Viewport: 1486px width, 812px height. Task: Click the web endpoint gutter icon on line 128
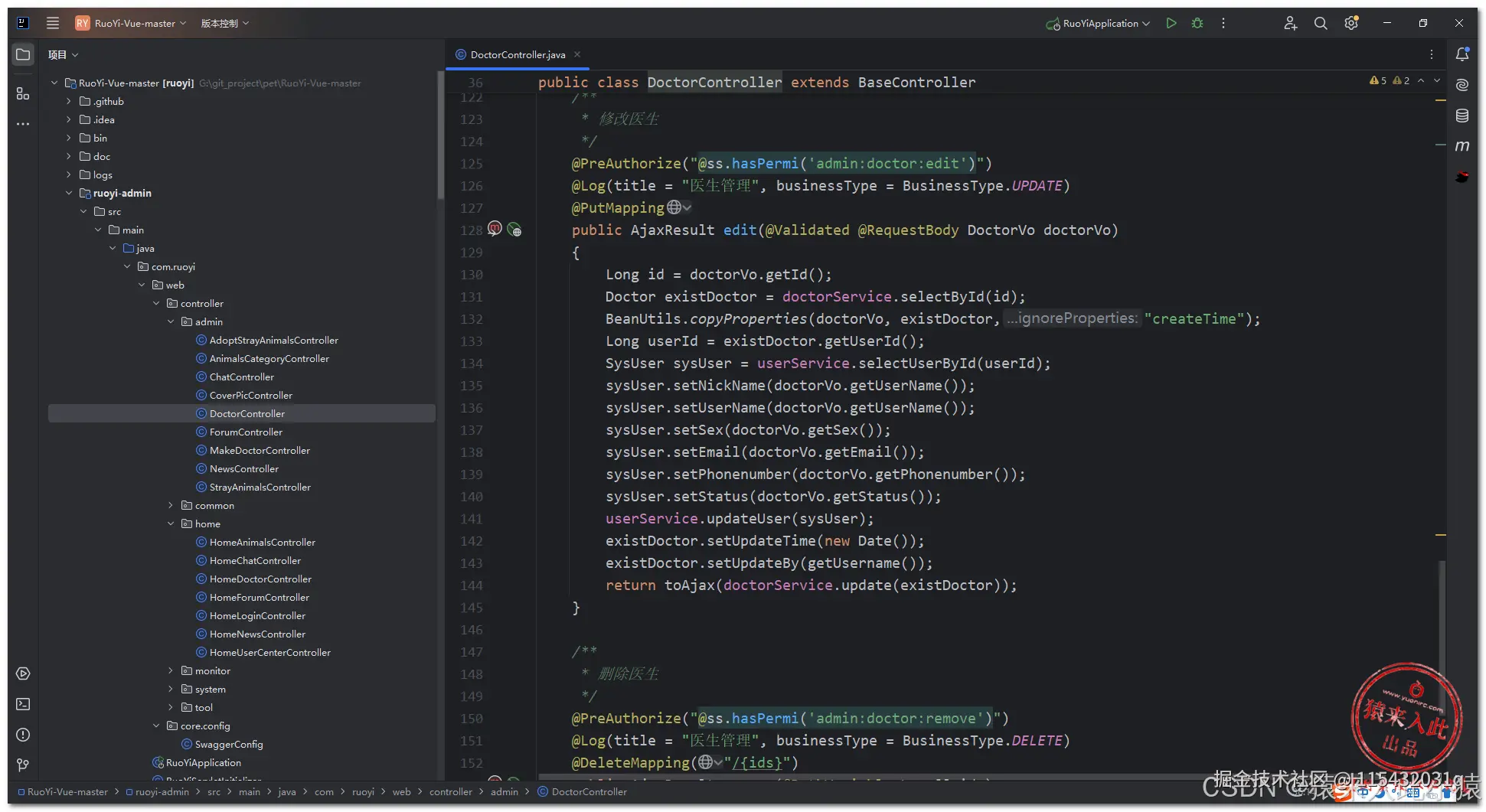514,230
